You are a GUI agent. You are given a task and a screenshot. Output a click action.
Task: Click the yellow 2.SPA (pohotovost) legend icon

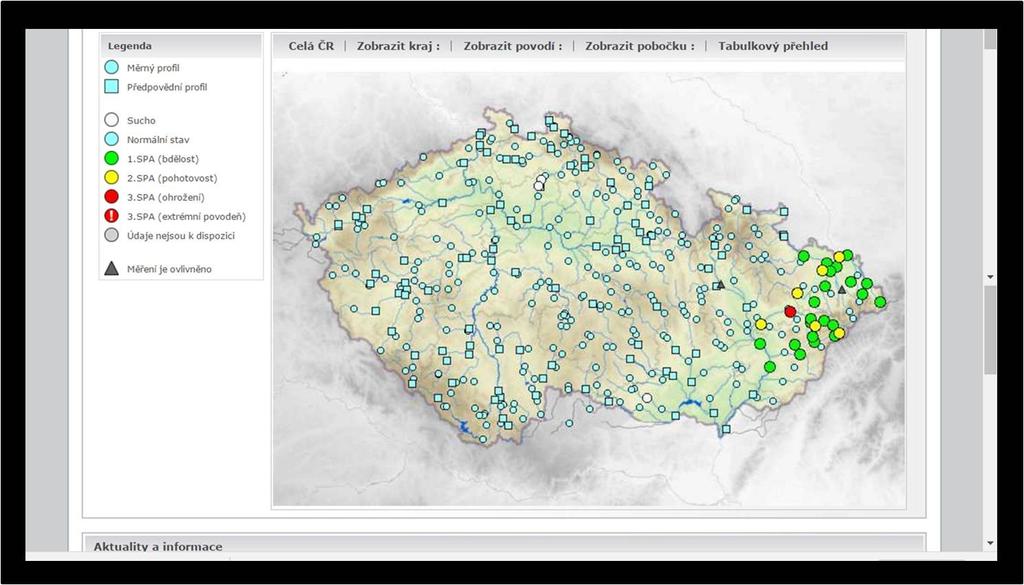pos(112,178)
